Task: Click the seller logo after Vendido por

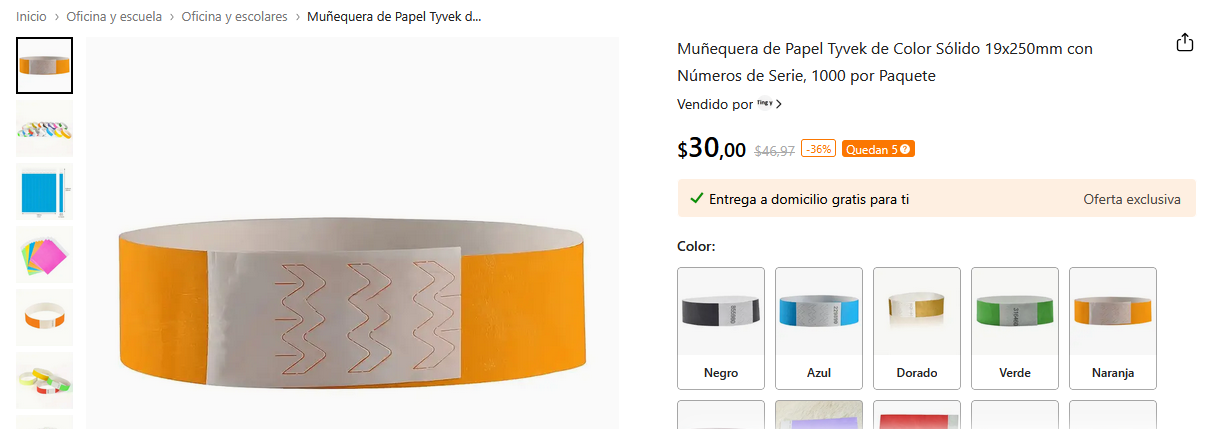Action: click(765, 103)
